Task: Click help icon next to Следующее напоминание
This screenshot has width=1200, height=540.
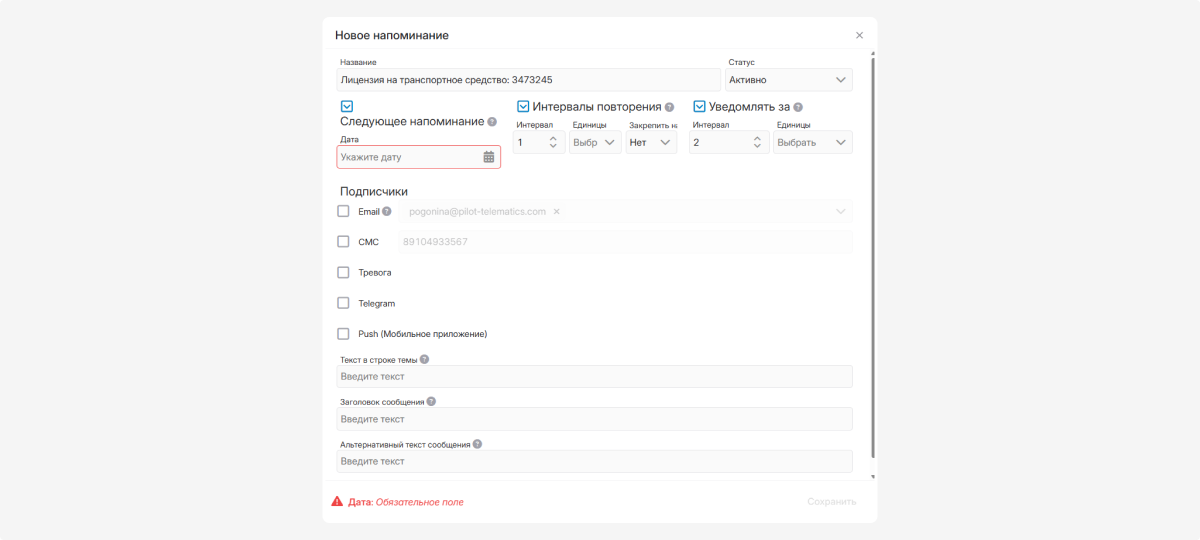Action: click(x=492, y=122)
